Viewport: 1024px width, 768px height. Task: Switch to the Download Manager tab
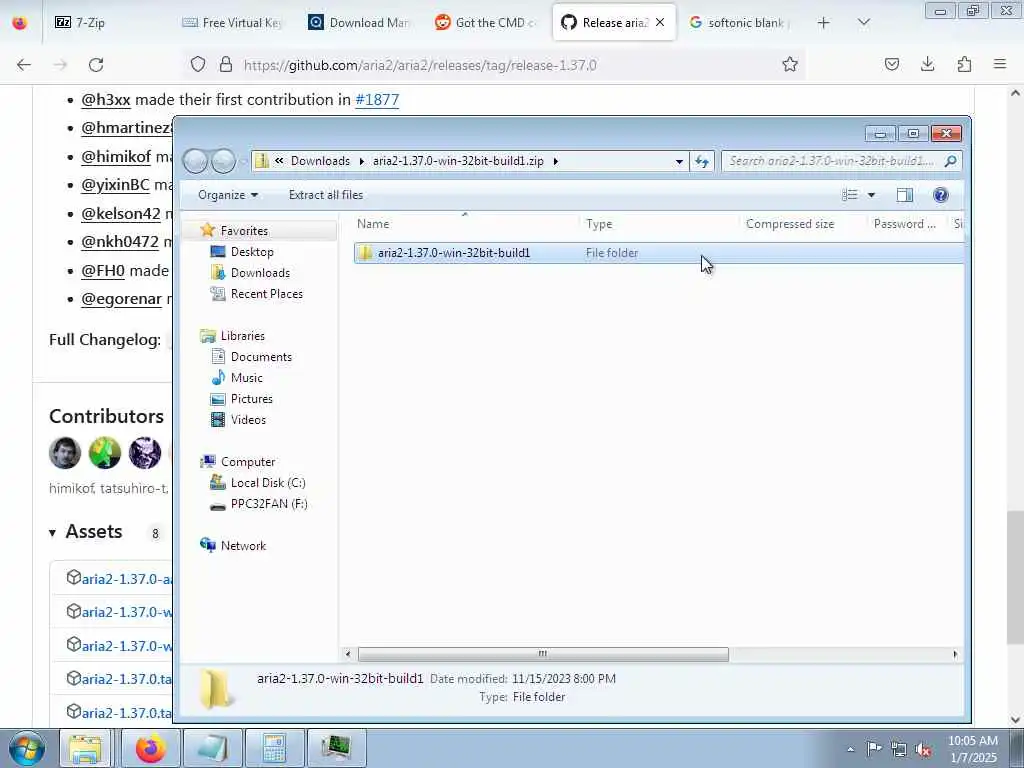360,23
